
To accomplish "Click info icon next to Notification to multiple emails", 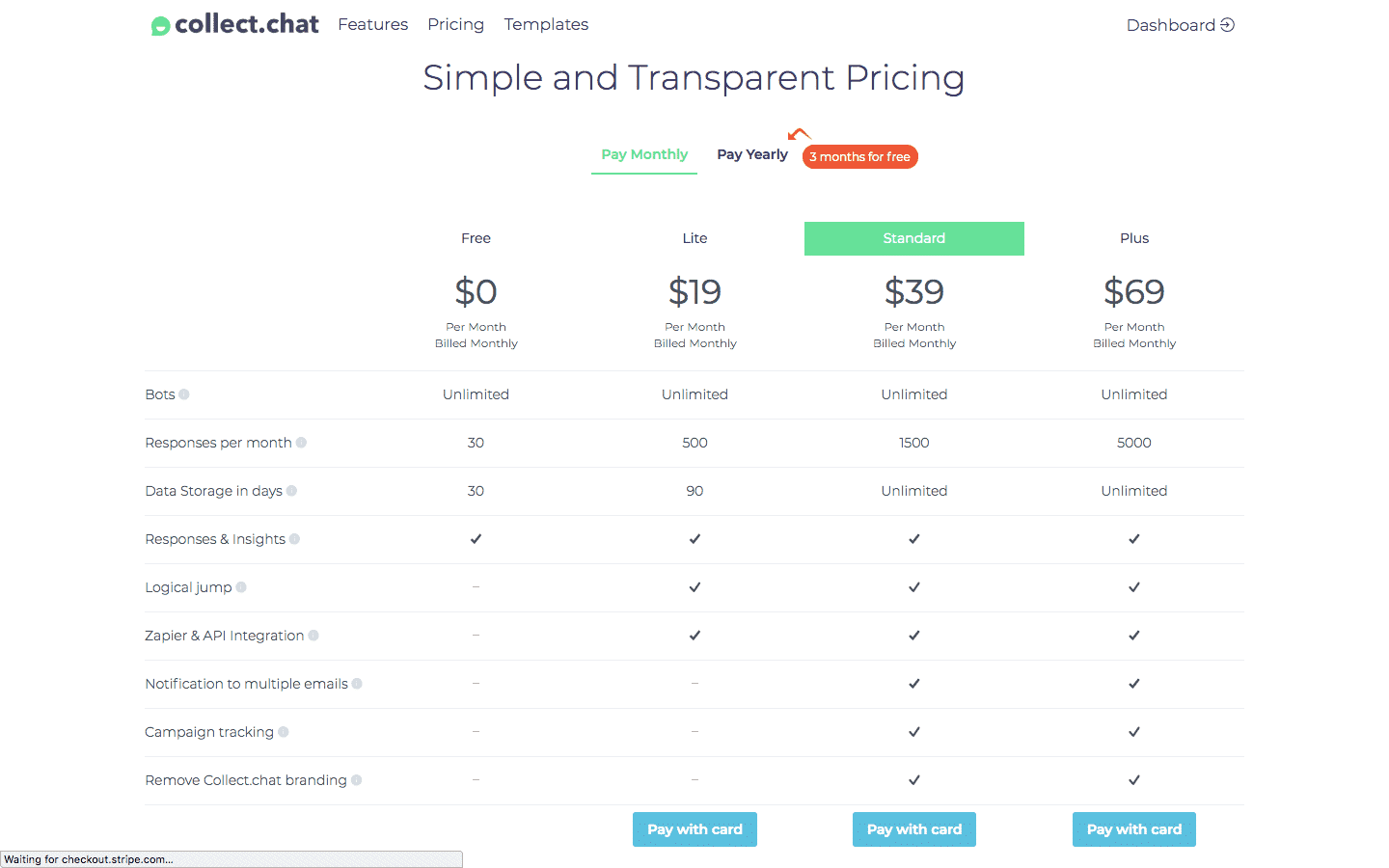I will (x=357, y=684).
